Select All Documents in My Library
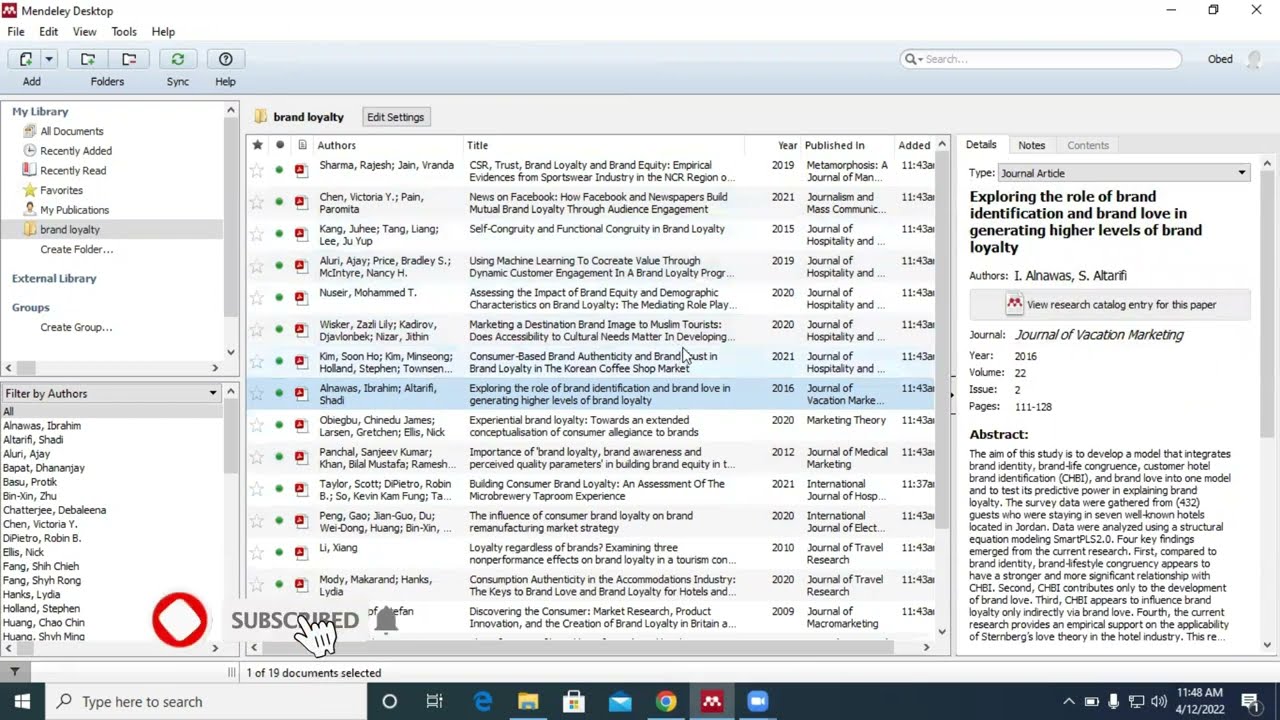Image resolution: width=1280 pixels, height=720 pixels. point(71,131)
